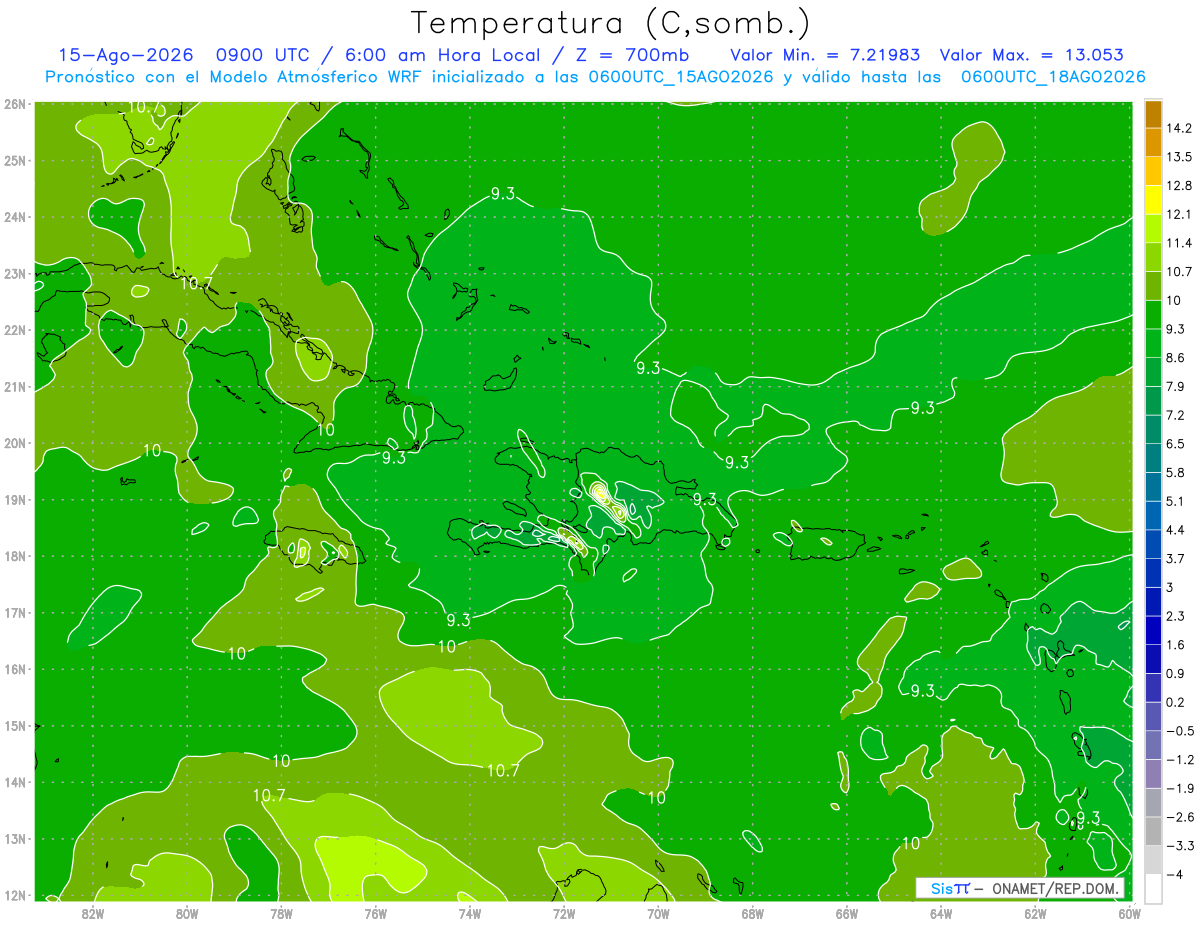Click the "12N" latitude axis label

[15, 895]
